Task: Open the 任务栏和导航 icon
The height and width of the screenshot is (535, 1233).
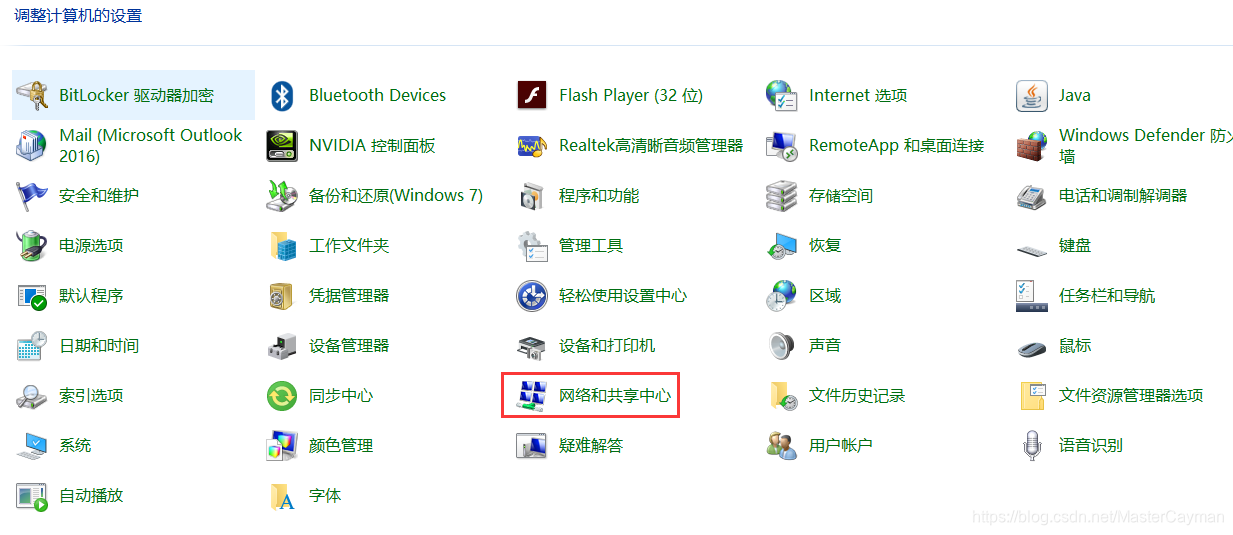Action: coord(1032,296)
